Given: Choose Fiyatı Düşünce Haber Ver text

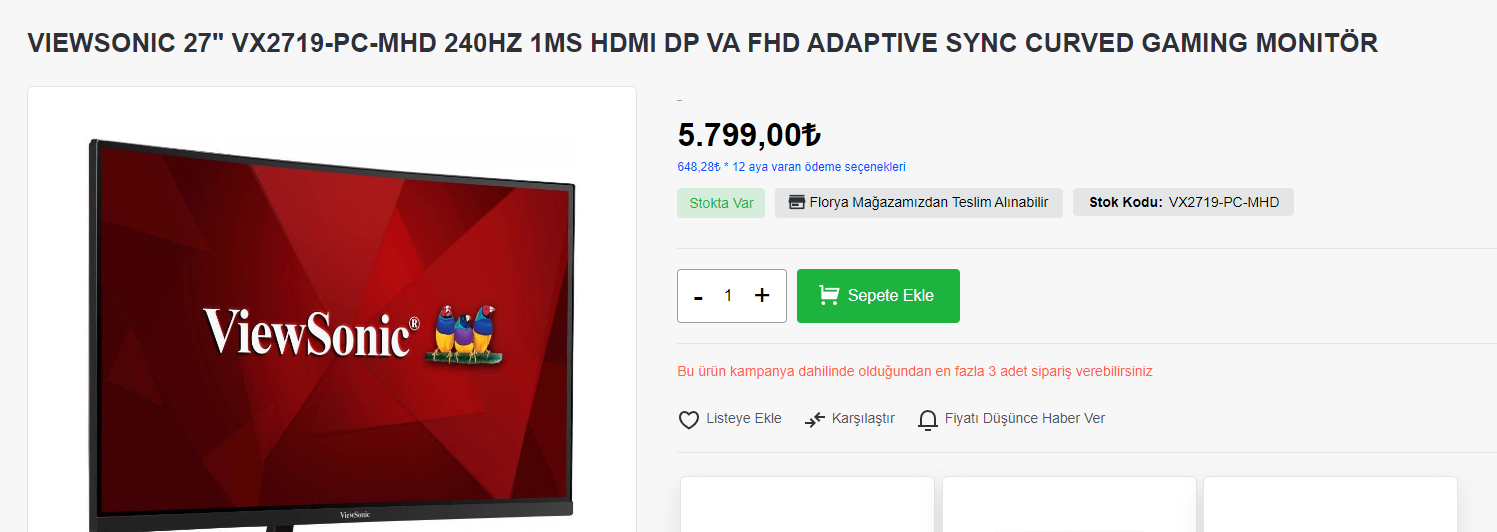Looking at the screenshot, I should pos(1025,418).
